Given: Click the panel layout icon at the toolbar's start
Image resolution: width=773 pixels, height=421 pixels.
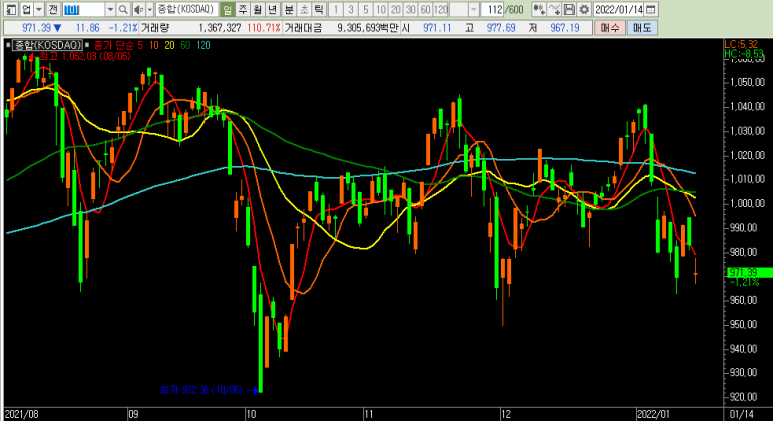Looking at the screenshot, I should (11, 9).
